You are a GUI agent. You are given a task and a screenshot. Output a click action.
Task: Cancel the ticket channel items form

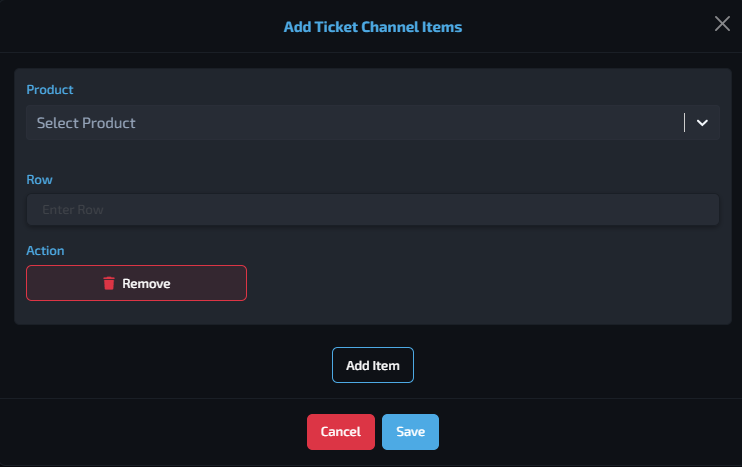tap(341, 432)
